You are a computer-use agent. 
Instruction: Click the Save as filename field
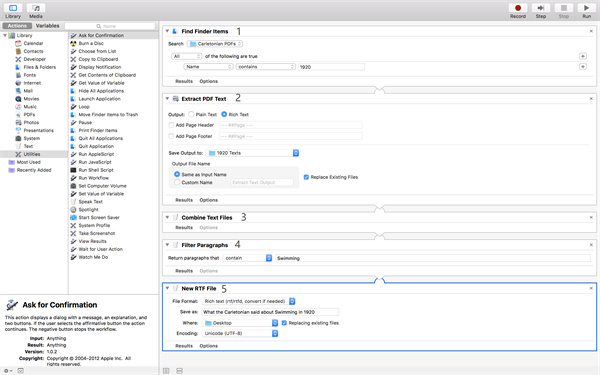tap(270, 312)
